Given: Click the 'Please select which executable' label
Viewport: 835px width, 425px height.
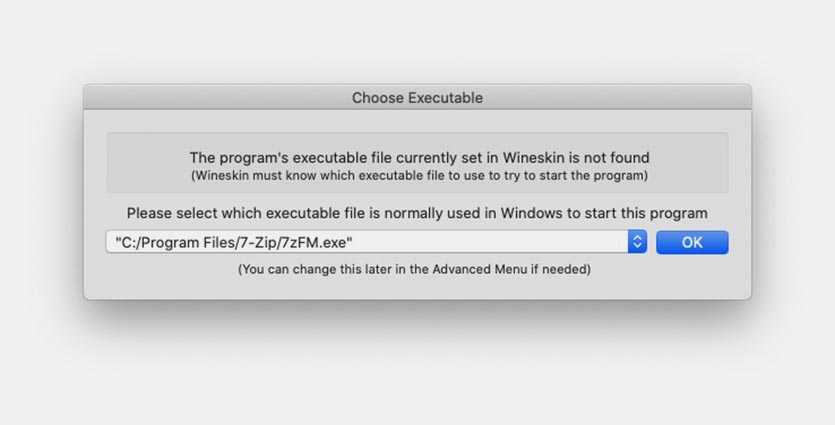Looking at the screenshot, I should point(417,213).
